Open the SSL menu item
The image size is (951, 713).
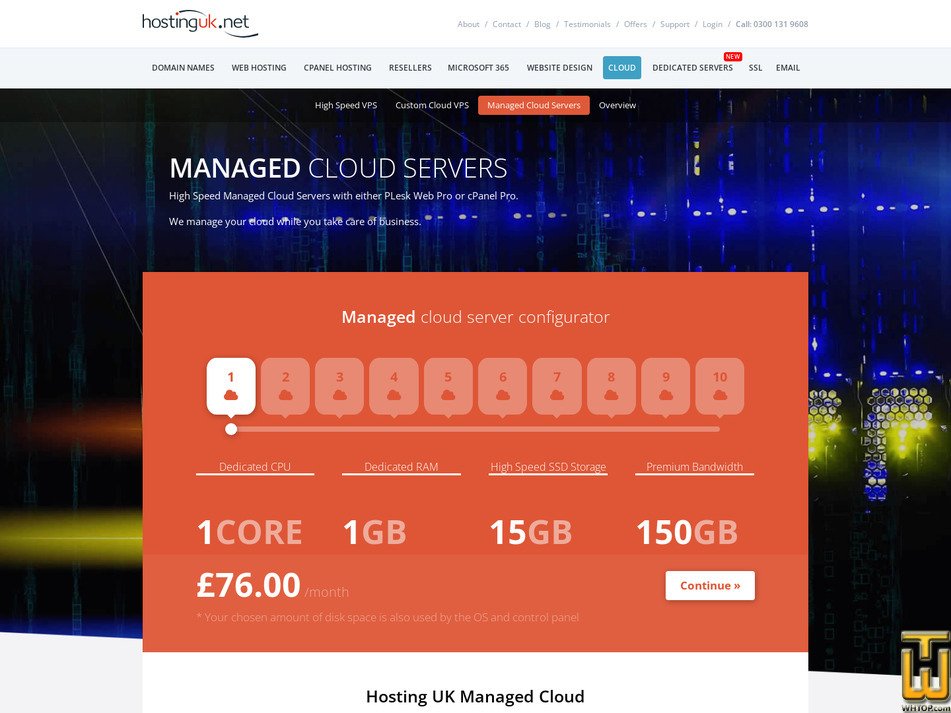(755, 68)
